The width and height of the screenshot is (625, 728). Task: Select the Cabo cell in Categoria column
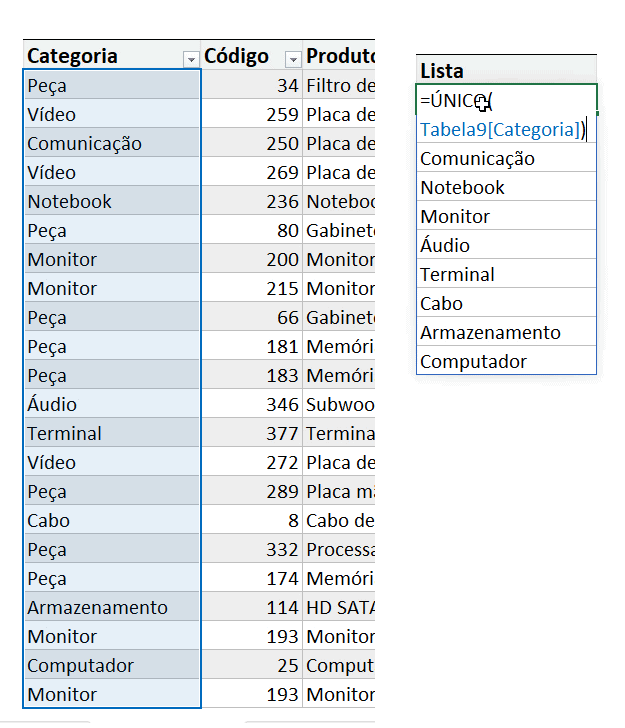[x=111, y=520]
